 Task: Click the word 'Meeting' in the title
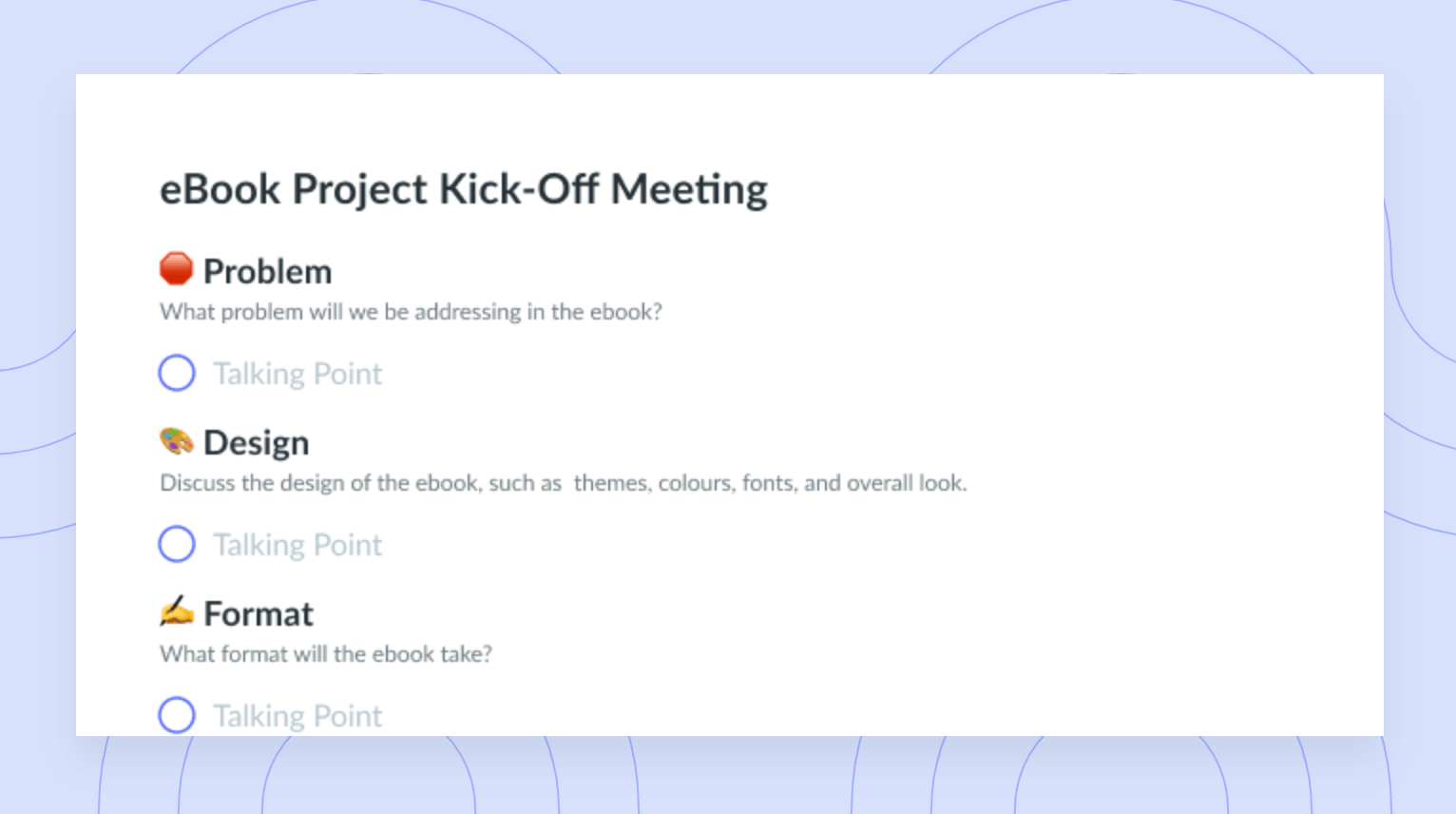click(689, 189)
